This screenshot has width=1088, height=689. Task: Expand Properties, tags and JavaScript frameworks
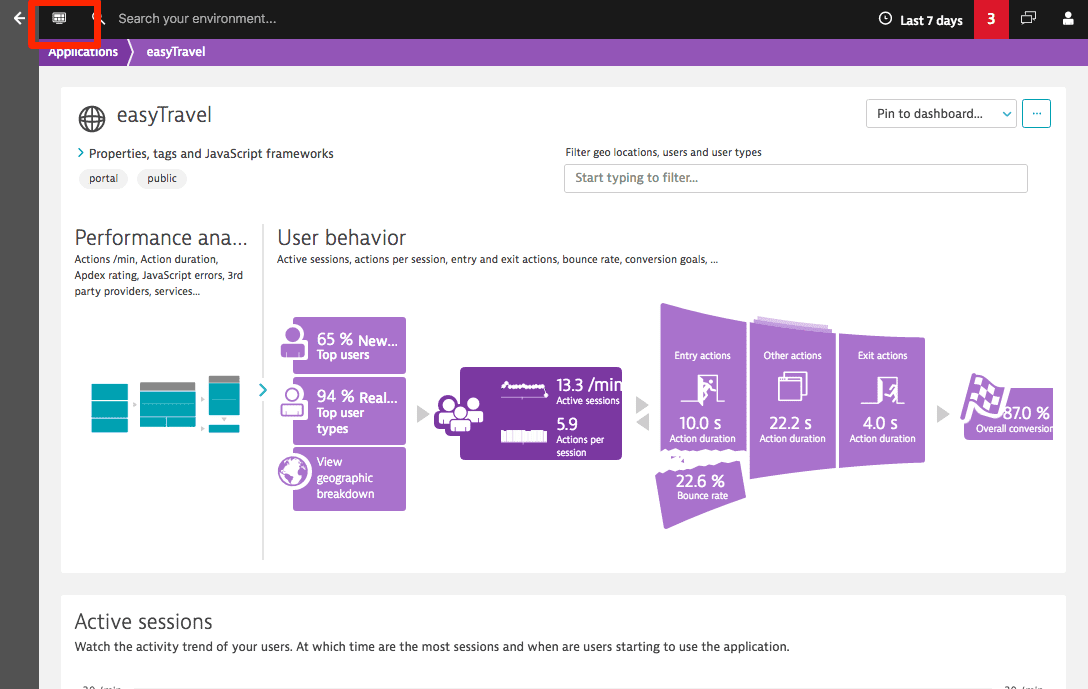(x=205, y=153)
